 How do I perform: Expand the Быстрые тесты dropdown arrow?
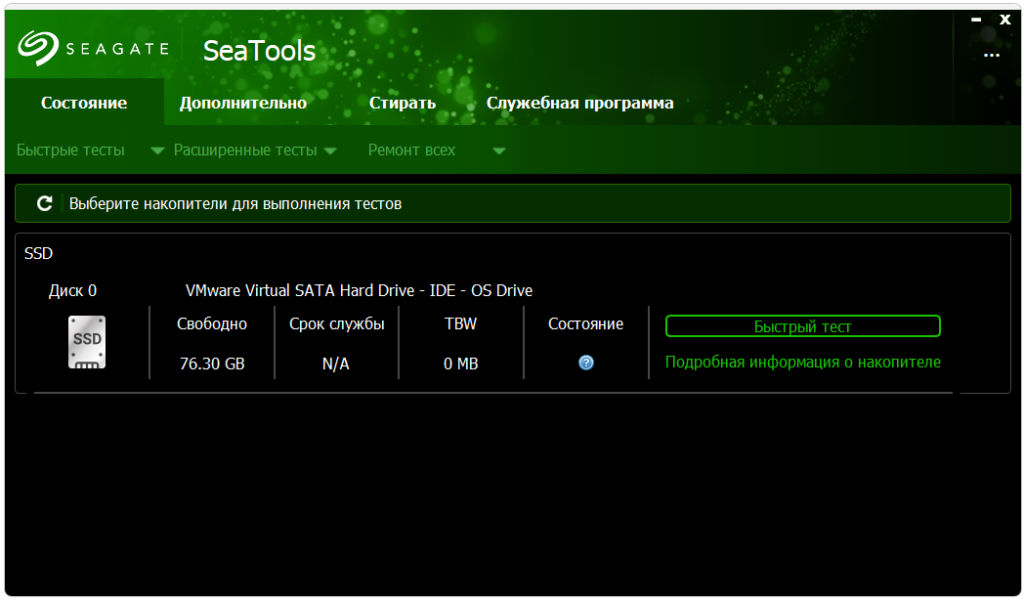pyautogui.click(x=157, y=151)
